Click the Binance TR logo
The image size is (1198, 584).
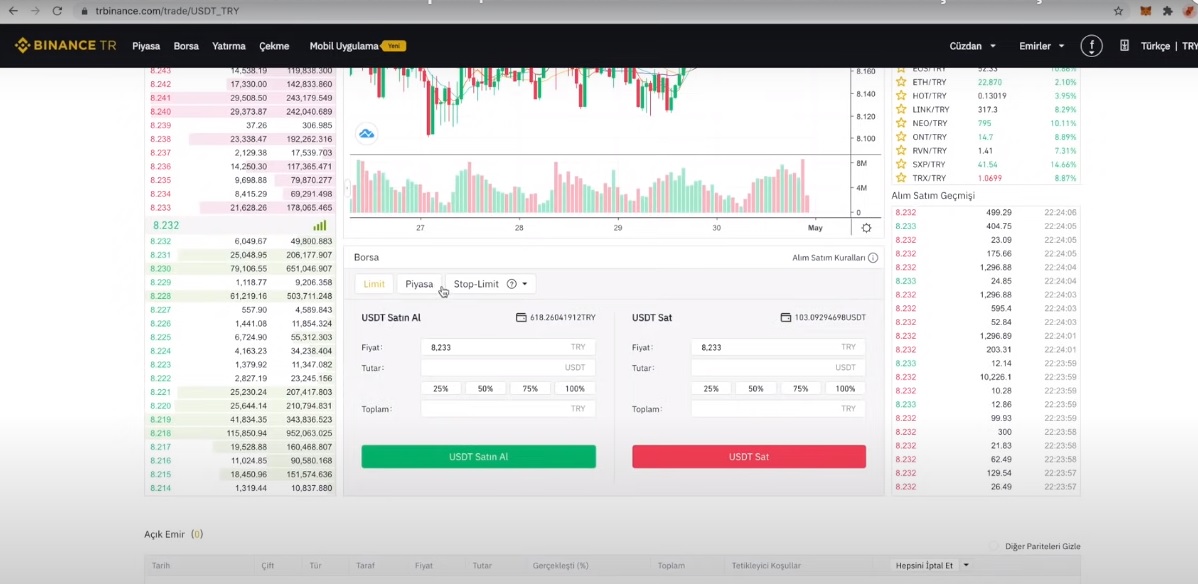(66, 46)
